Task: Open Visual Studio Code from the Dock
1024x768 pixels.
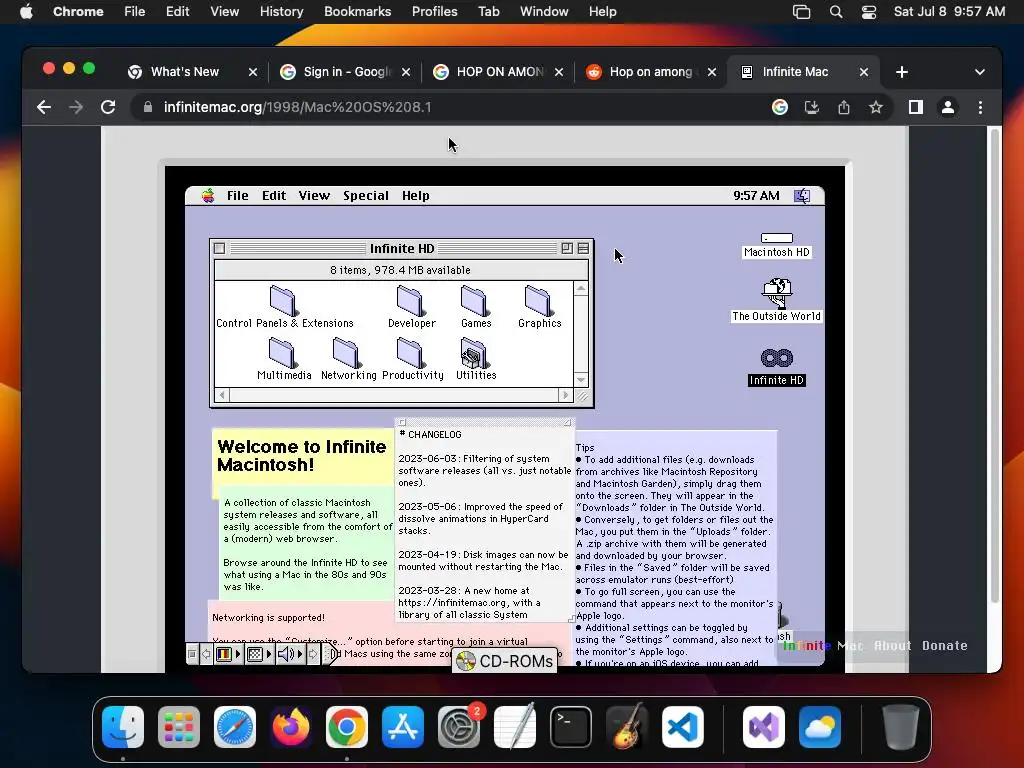Action: pyautogui.click(x=682, y=727)
